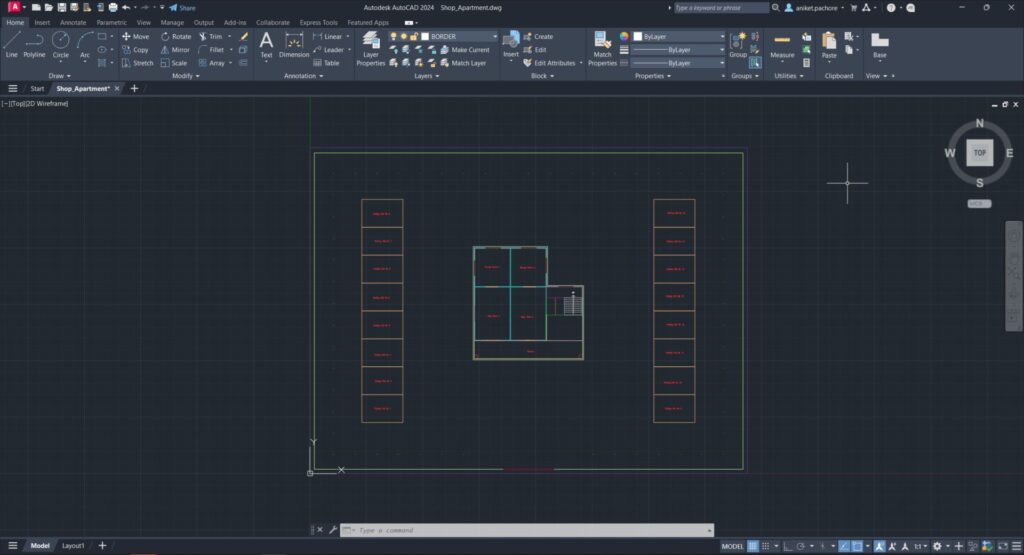Viewport: 1024px width, 555px height.
Task: Open Layer Properties manager
Action: tap(370, 49)
